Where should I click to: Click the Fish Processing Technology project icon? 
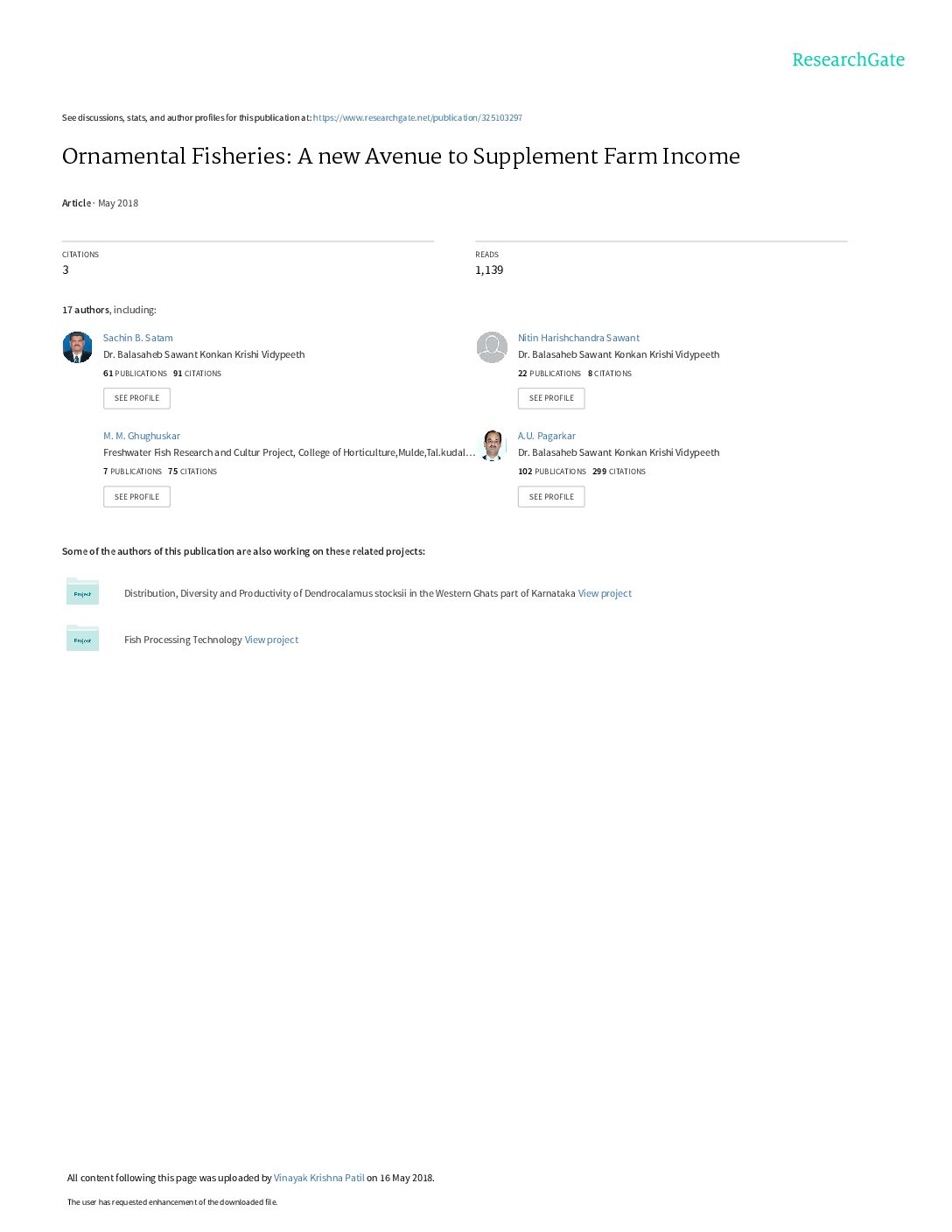tap(82, 639)
